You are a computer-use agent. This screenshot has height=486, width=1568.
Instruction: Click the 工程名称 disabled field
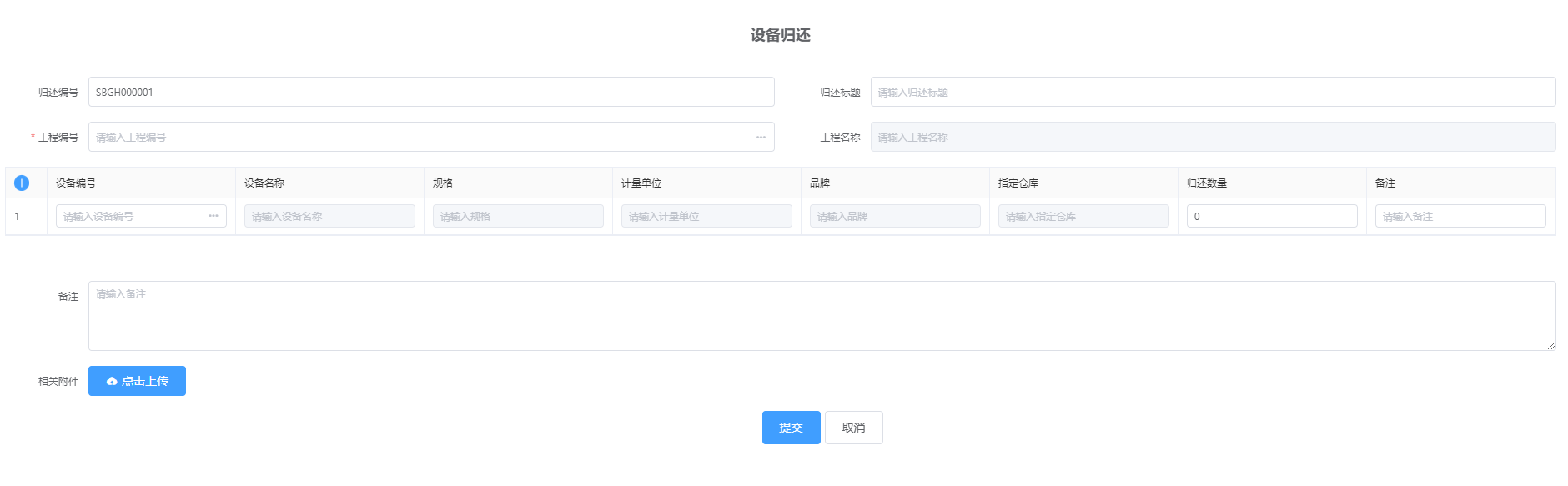pos(1213,138)
